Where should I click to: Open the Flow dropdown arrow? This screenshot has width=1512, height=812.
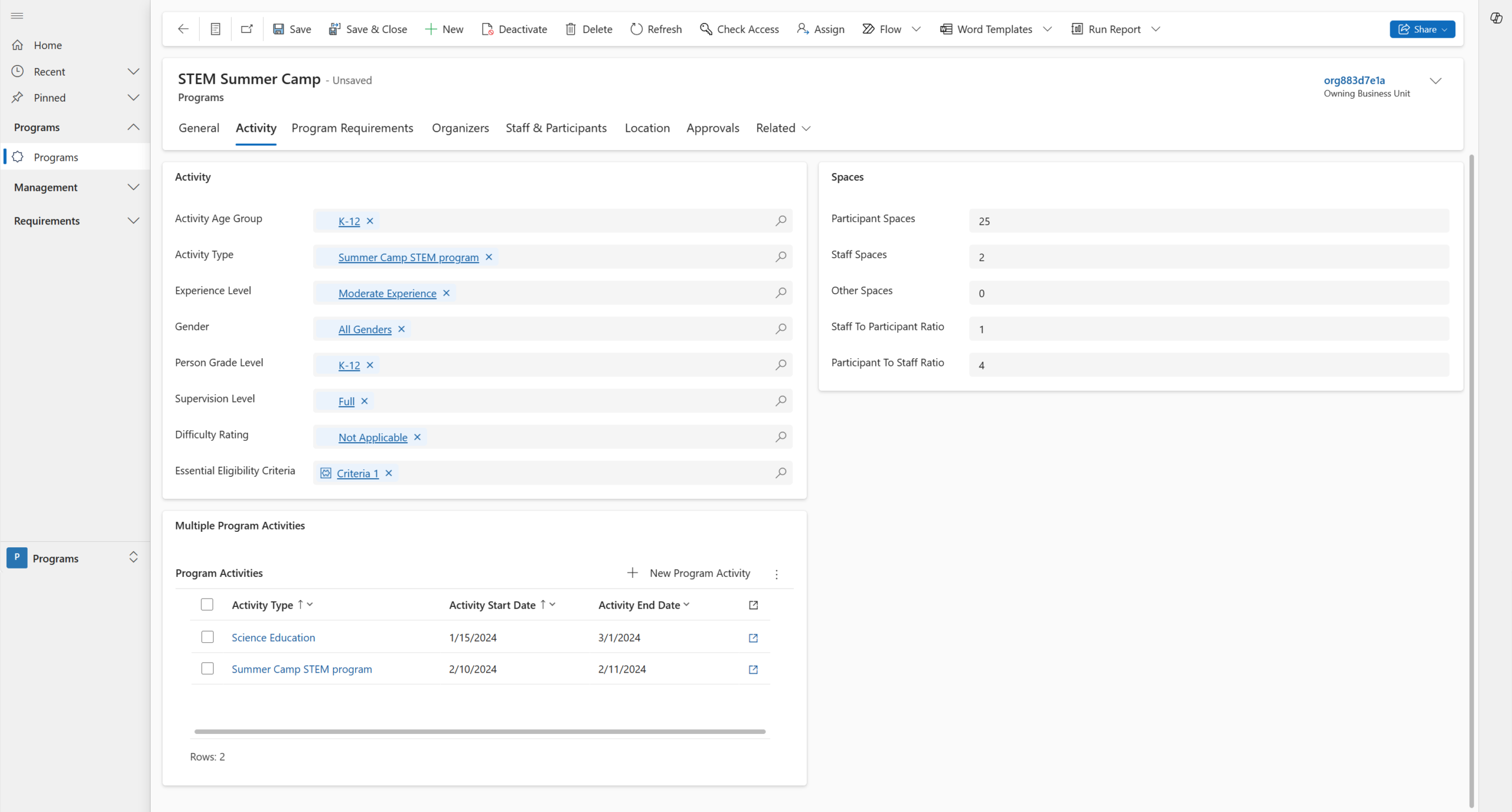916,29
